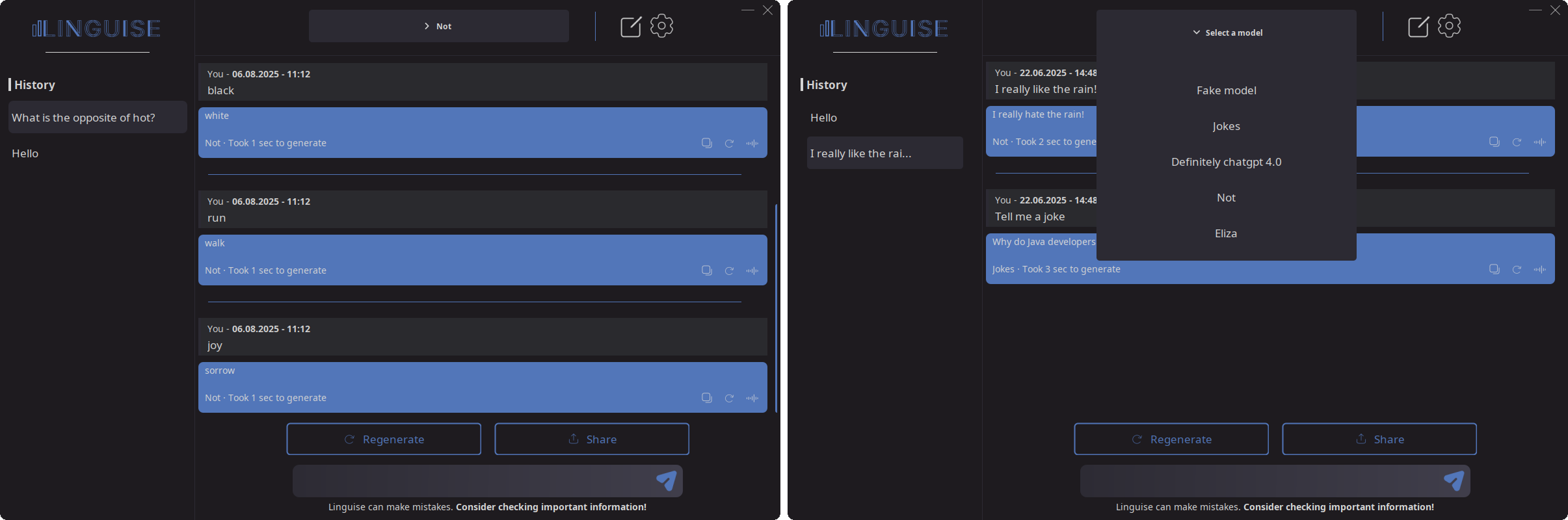Send message with paper plane in left window
This screenshot has height=520, width=1568.
click(667, 481)
